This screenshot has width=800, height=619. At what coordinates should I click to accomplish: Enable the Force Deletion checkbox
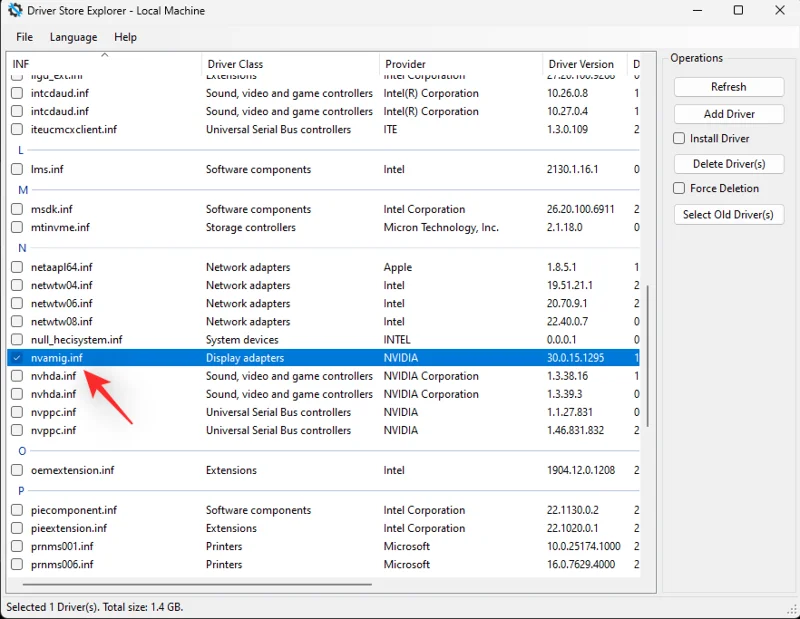[677, 188]
